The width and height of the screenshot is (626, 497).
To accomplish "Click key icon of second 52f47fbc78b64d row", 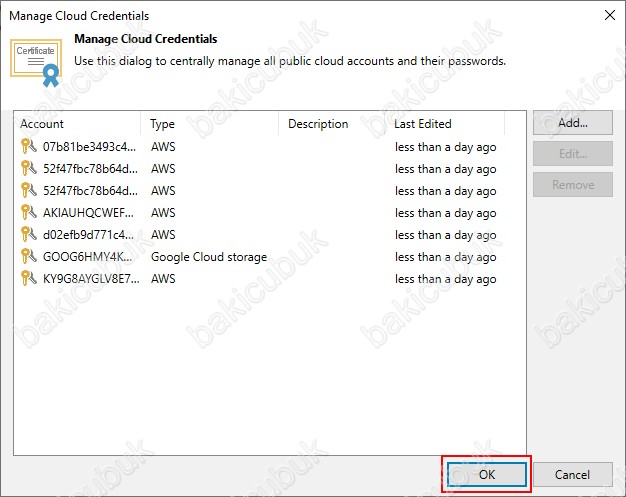I will coord(28,190).
